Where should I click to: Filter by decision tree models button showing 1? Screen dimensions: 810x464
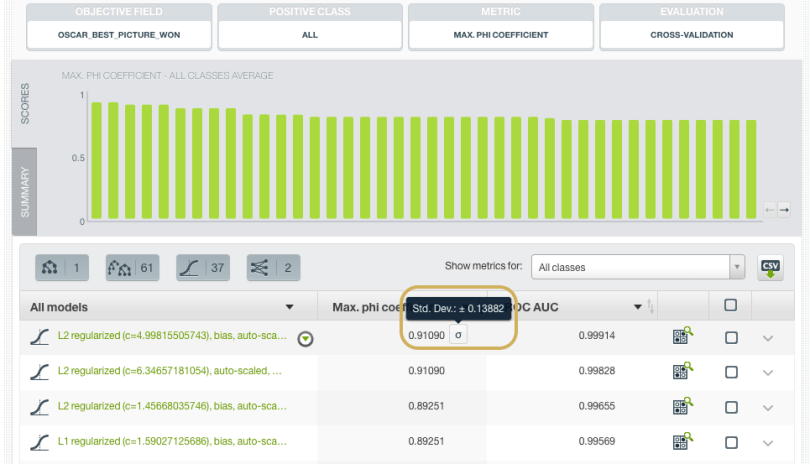click(62, 268)
